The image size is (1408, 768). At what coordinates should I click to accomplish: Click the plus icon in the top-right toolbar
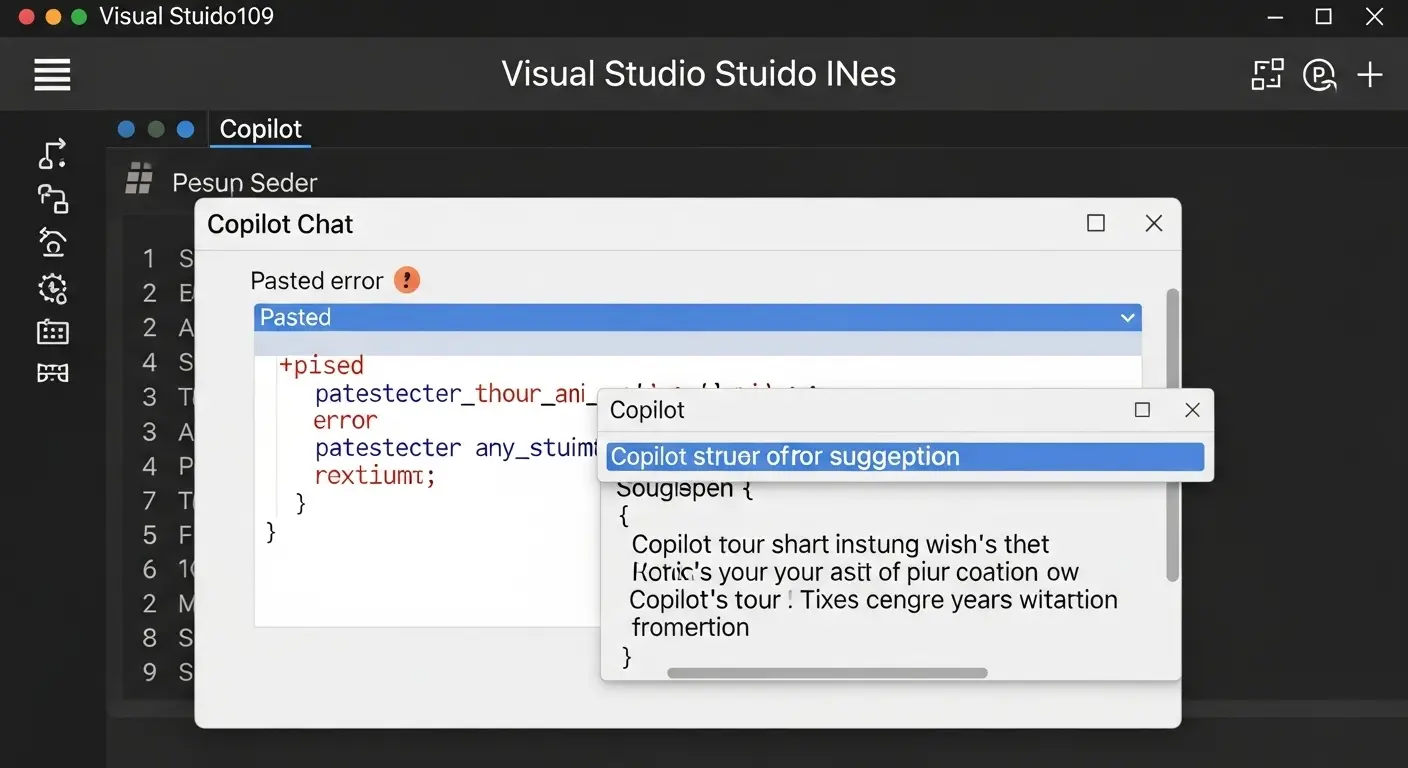tap(1369, 74)
